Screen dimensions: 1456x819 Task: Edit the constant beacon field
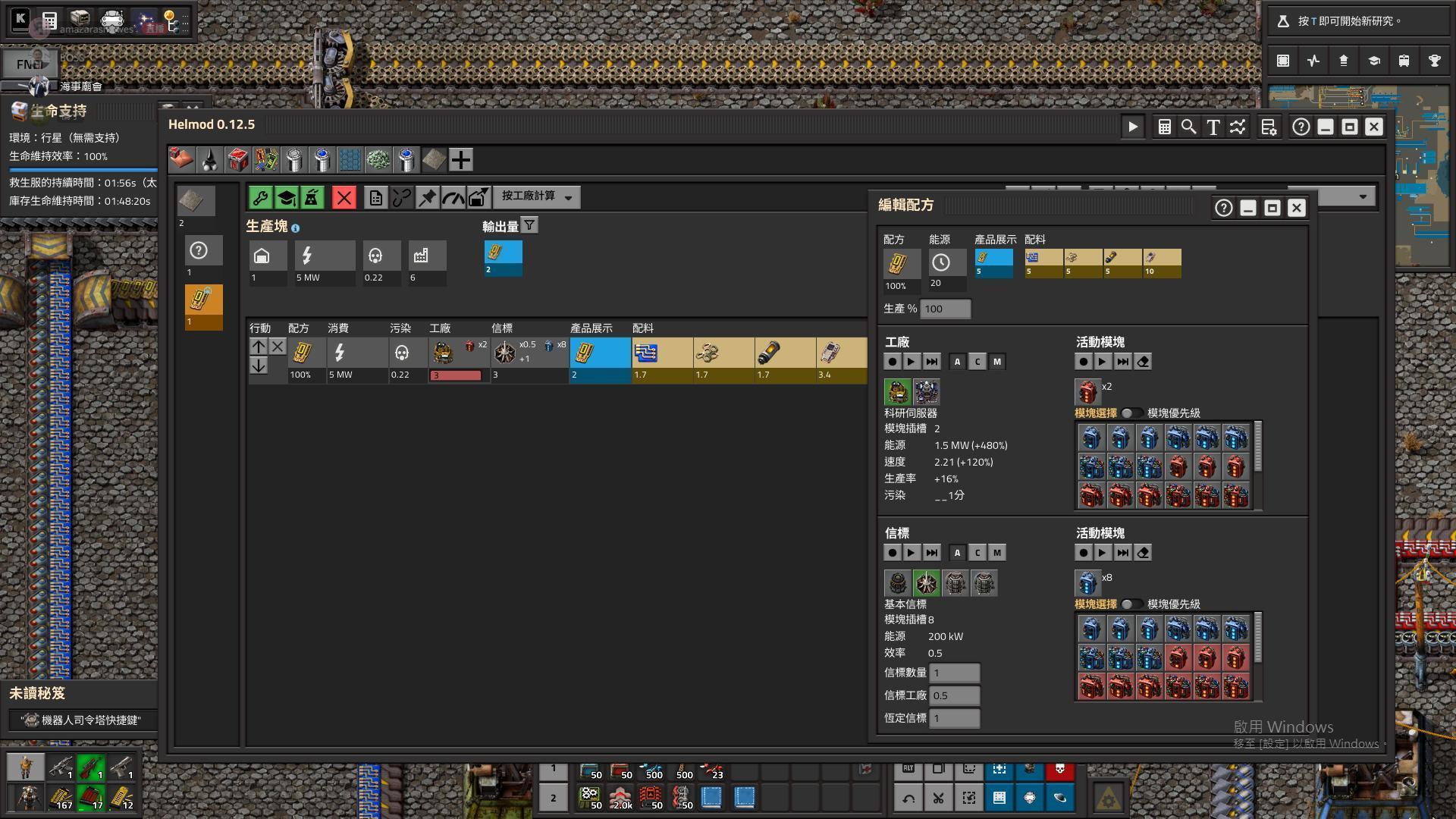pos(955,718)
